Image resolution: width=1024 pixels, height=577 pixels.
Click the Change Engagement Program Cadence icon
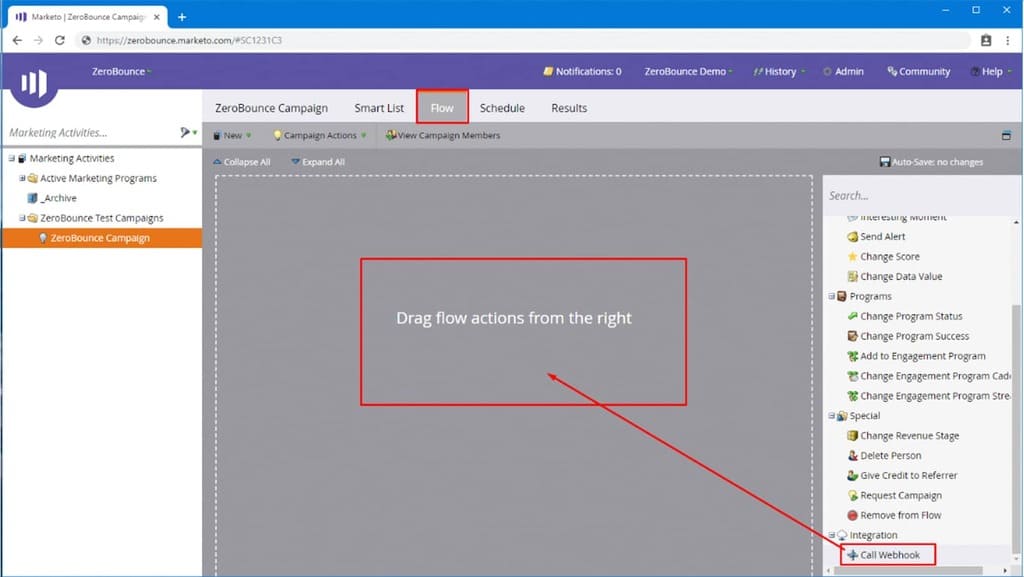[x=852, y=376]
